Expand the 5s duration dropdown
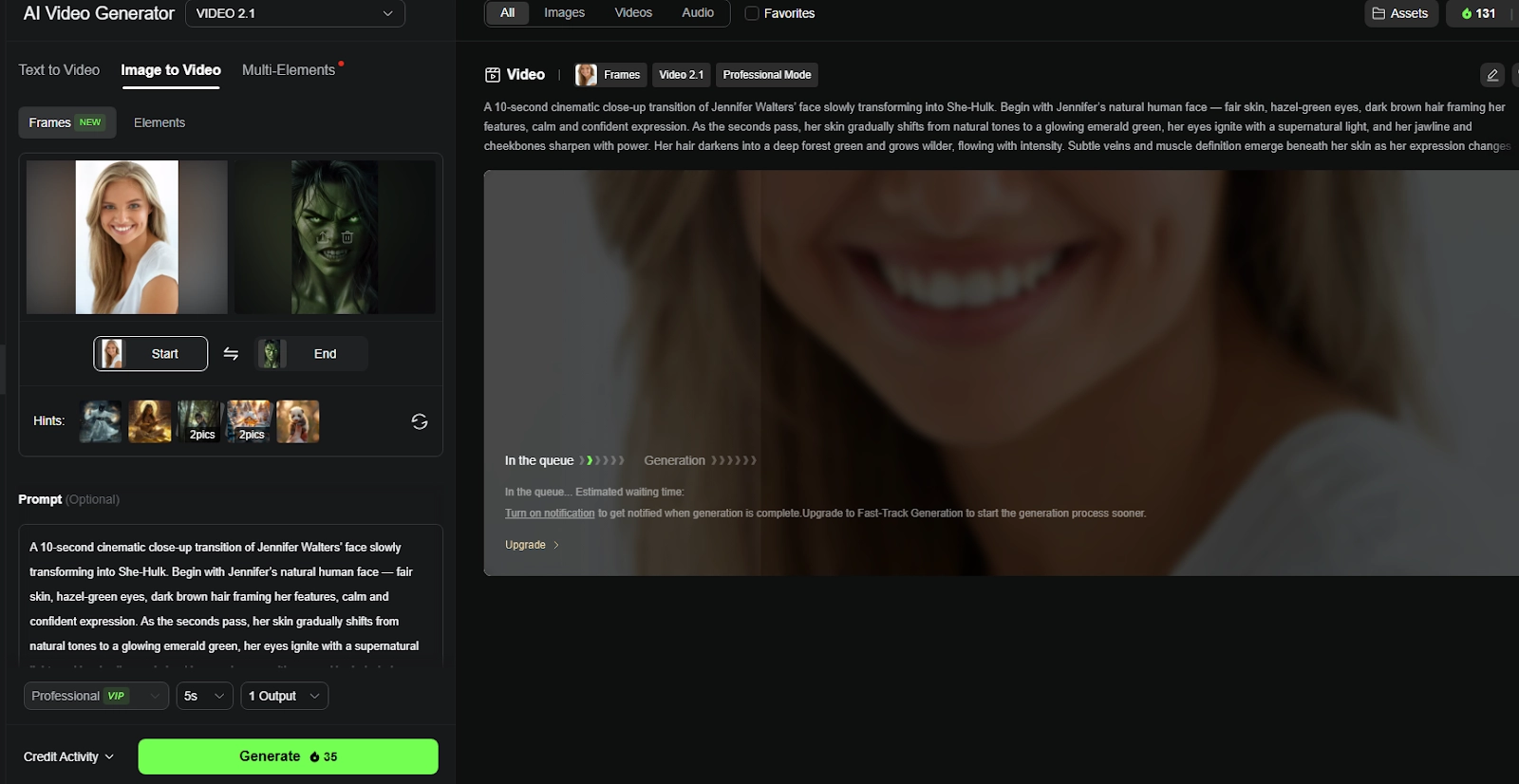Viewport: 1519px width, 784px height. coord(204,696)
